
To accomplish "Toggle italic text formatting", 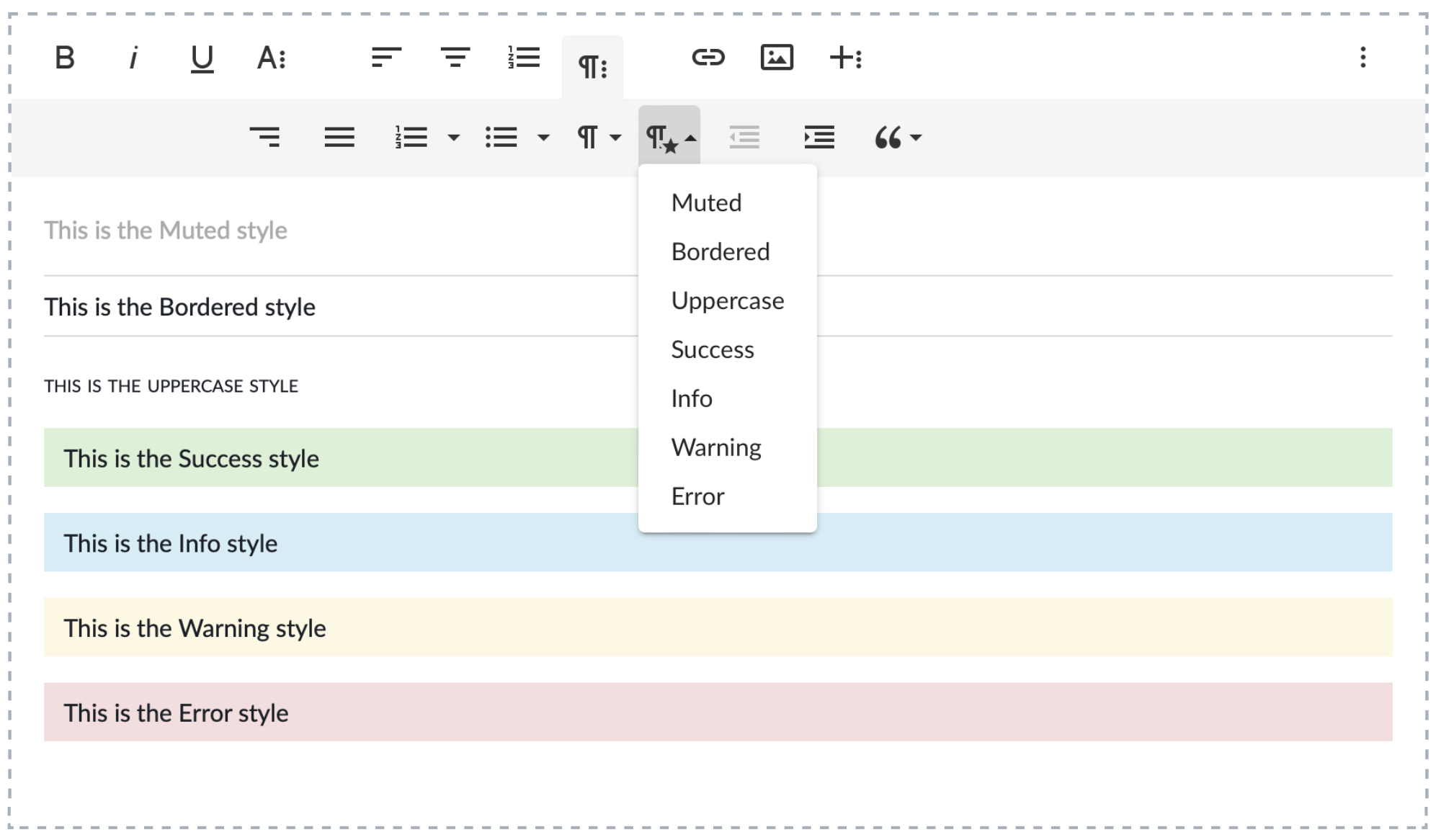I will point(133,58).
